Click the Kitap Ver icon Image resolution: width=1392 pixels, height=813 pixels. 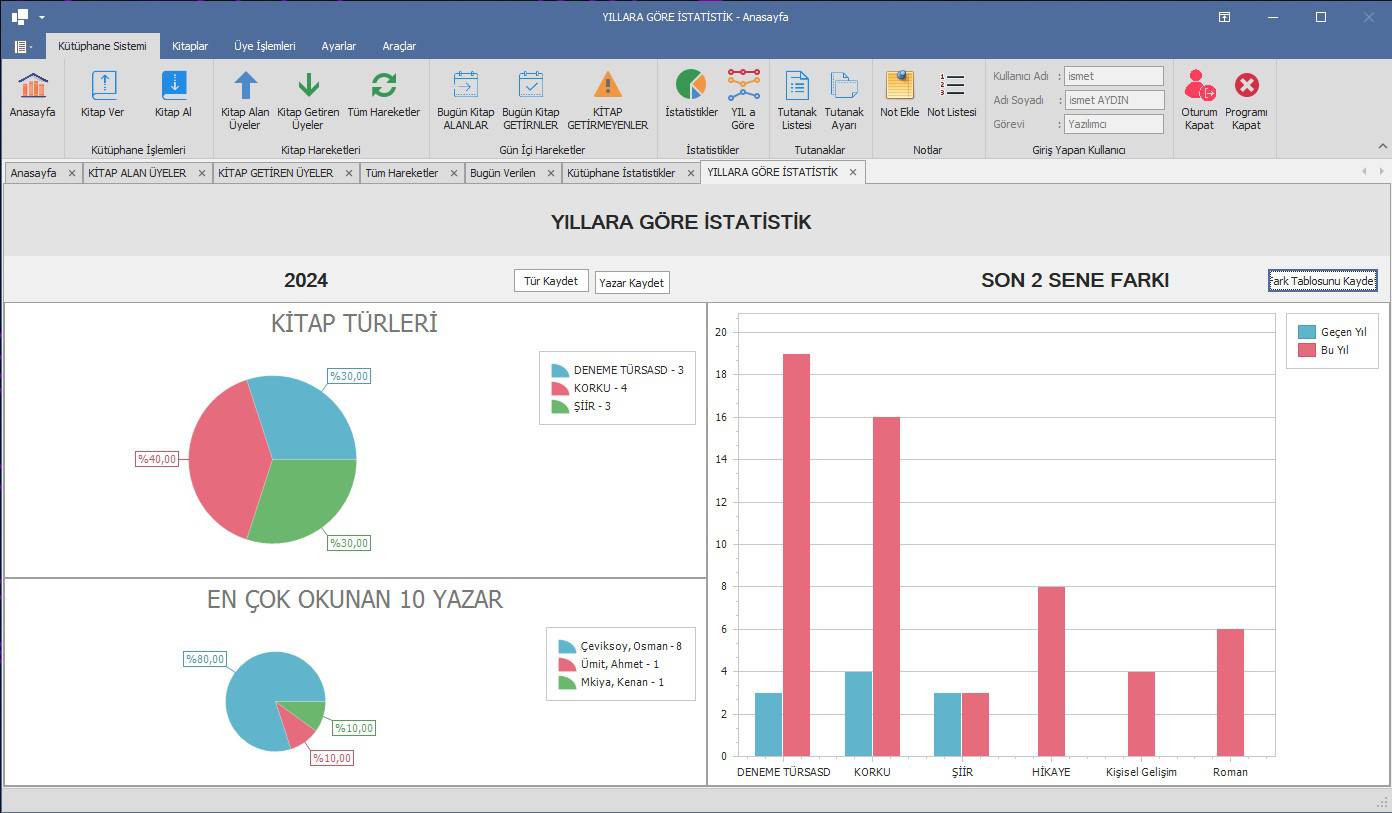[103, 86]
